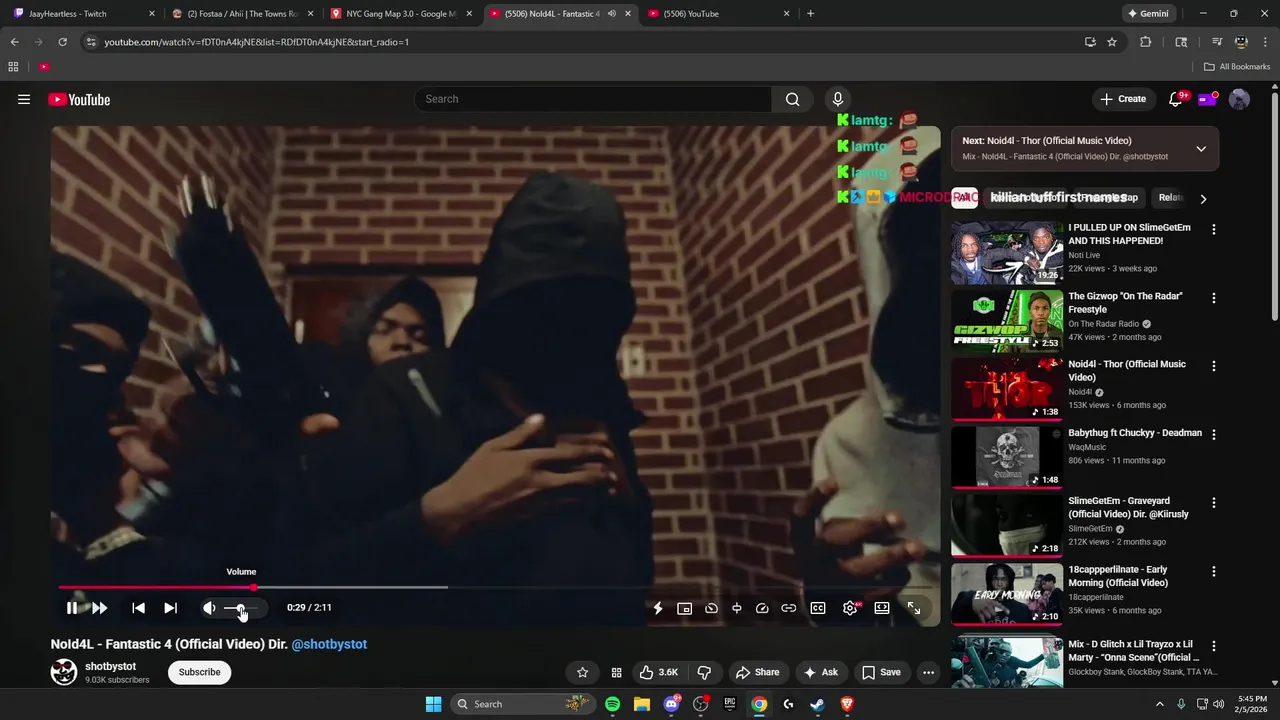Click the Share button below the video
Image resolution: width=1280 pixels, height=720 pixels.
pos(757,672)
